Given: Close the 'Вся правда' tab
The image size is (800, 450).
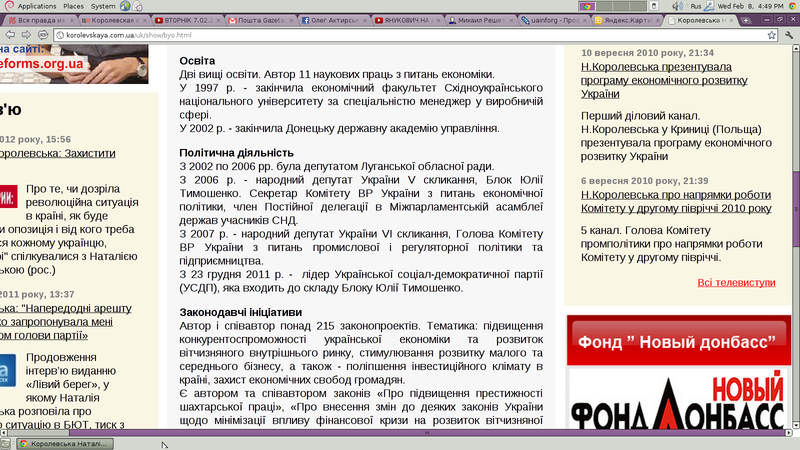Looking at the screenshot, I should (x=72, y=20).
